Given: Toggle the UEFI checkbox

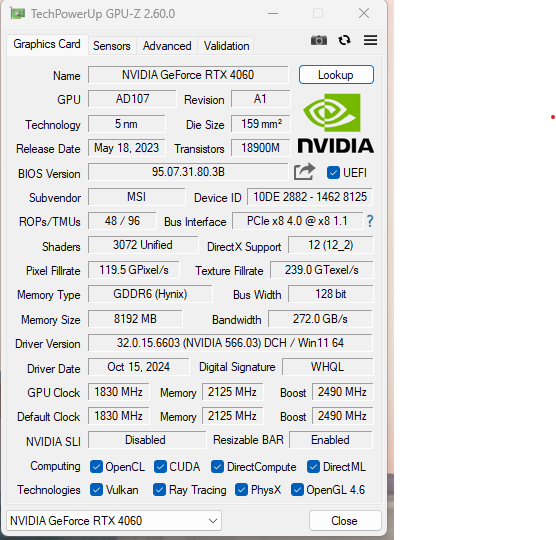Looking at the screenshot, I should (x=333, y=173).
